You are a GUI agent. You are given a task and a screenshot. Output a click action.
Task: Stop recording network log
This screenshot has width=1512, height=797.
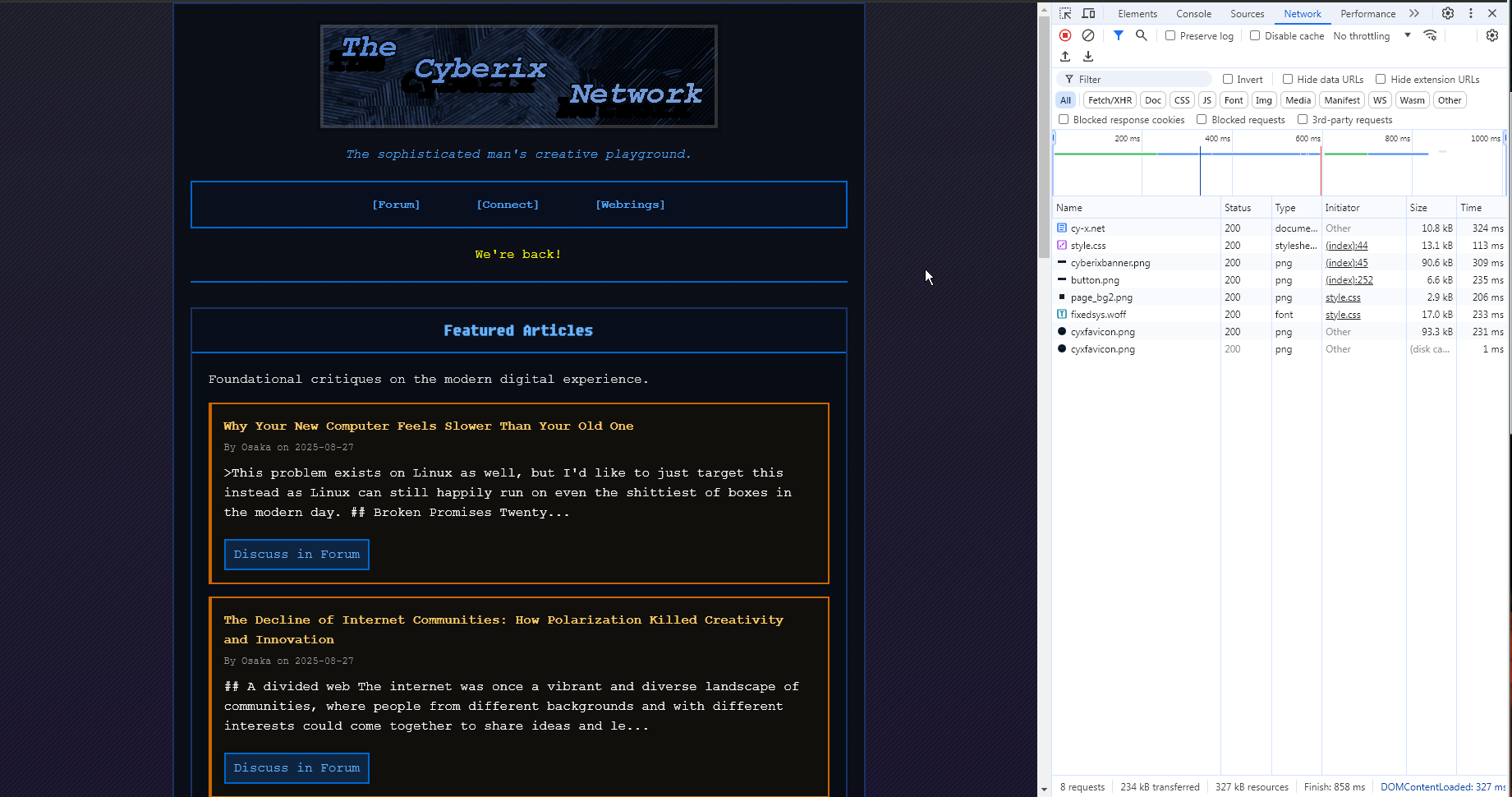pos(1065,35)
